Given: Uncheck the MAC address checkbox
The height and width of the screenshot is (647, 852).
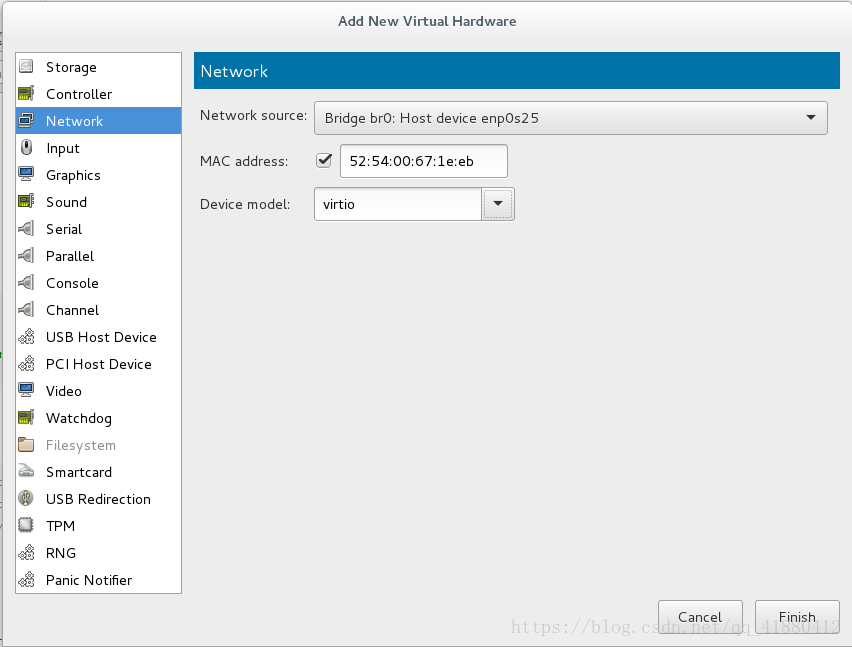Looking at the screenshot, I should tap(324, 160).
